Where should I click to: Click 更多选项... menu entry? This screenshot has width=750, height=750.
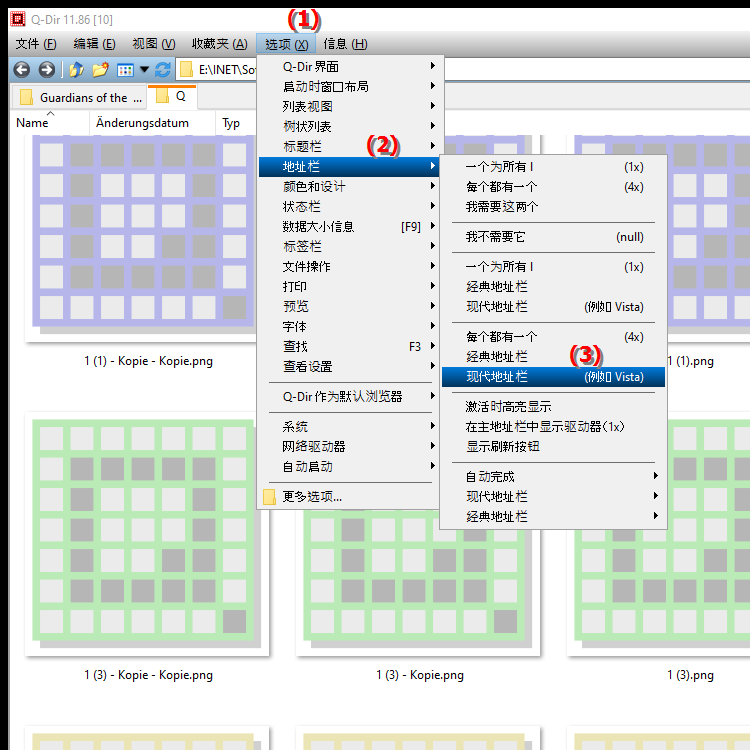point(350,497)
